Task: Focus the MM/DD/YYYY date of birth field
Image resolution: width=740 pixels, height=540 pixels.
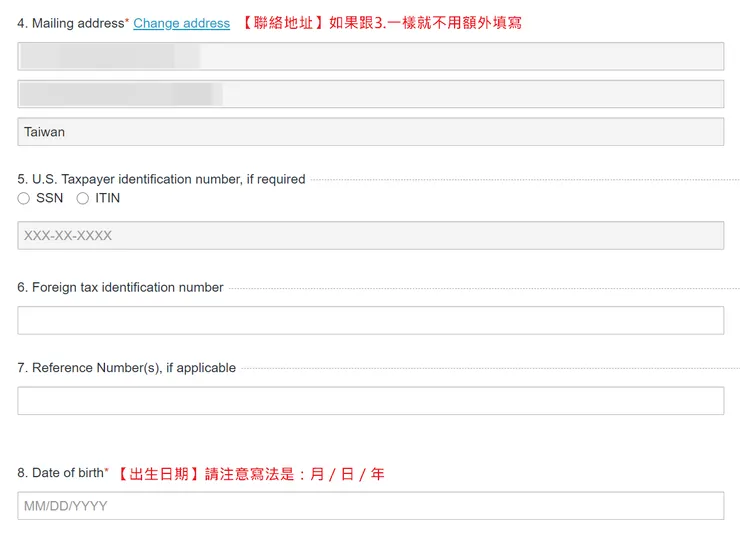Action: click(x=370, y=506)
